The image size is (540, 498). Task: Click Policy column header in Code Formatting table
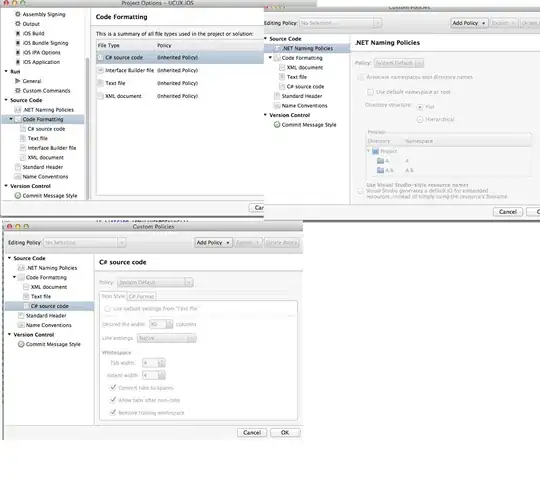(164, 45)
